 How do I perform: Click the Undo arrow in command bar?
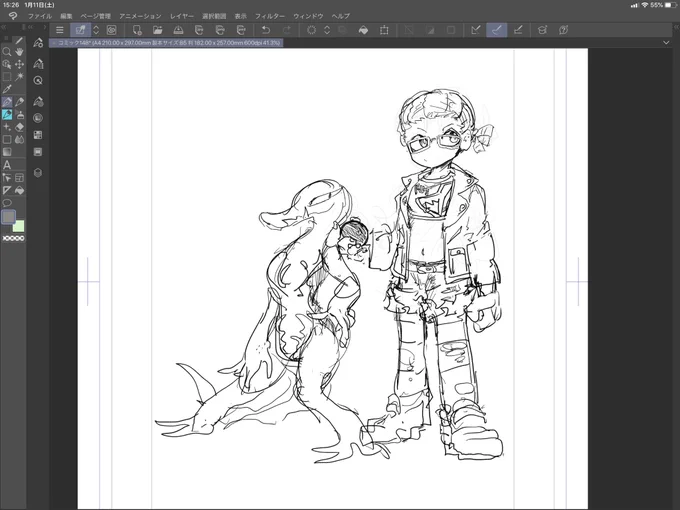point(266,30)
